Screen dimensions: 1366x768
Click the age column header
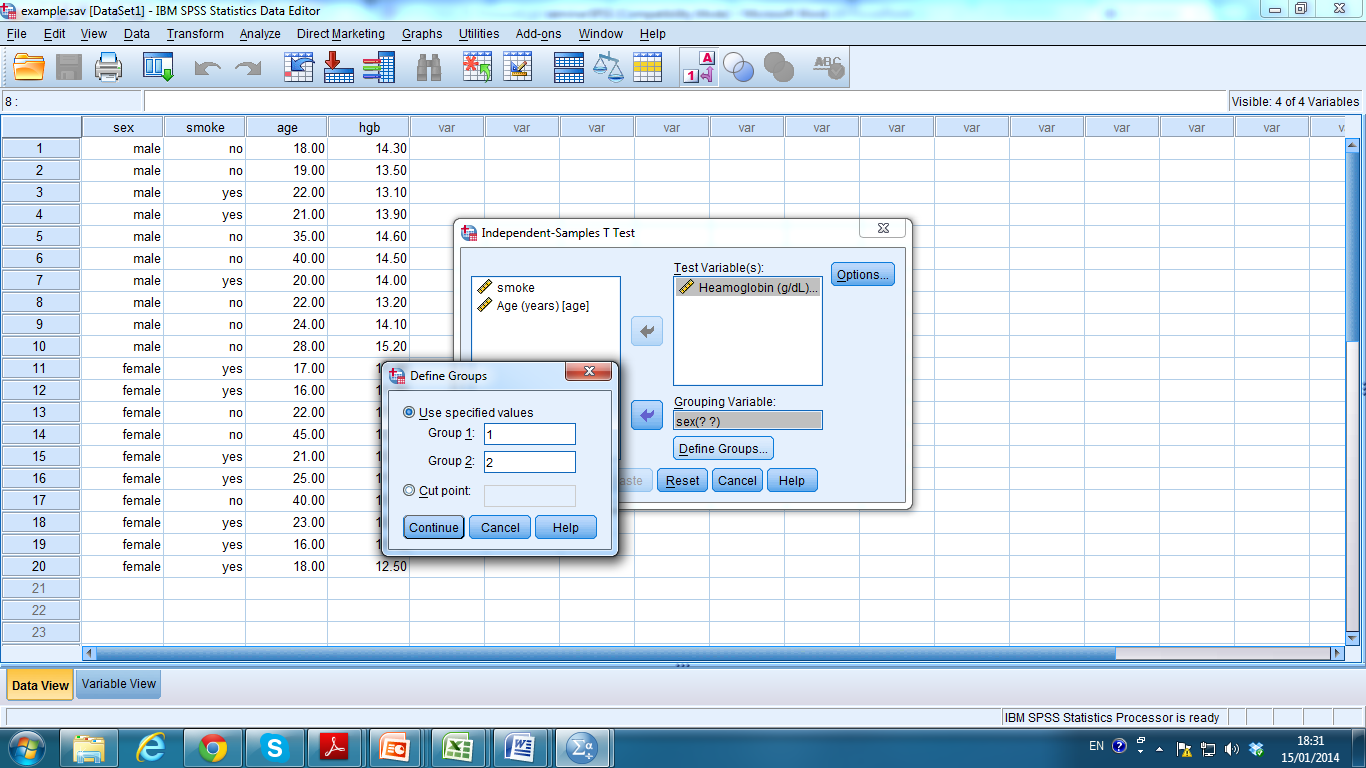[287, 127]
